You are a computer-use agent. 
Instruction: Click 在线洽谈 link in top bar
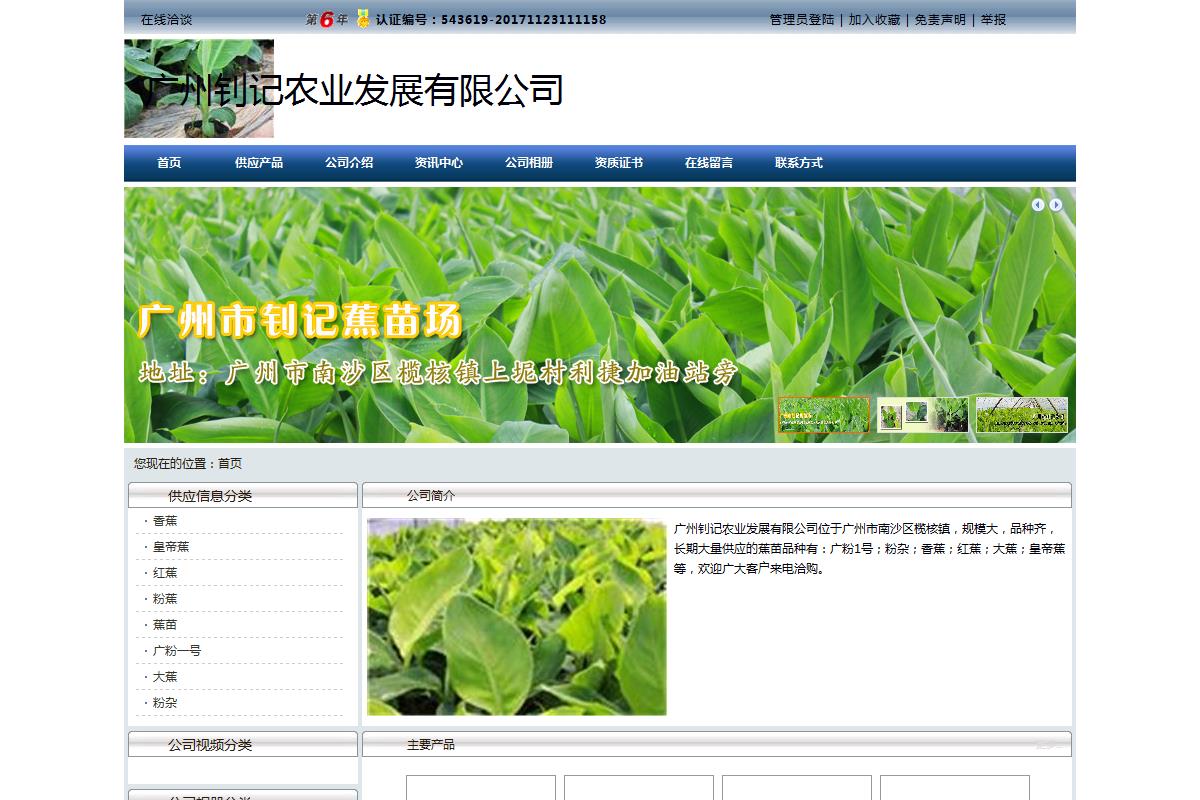point(166,20)
